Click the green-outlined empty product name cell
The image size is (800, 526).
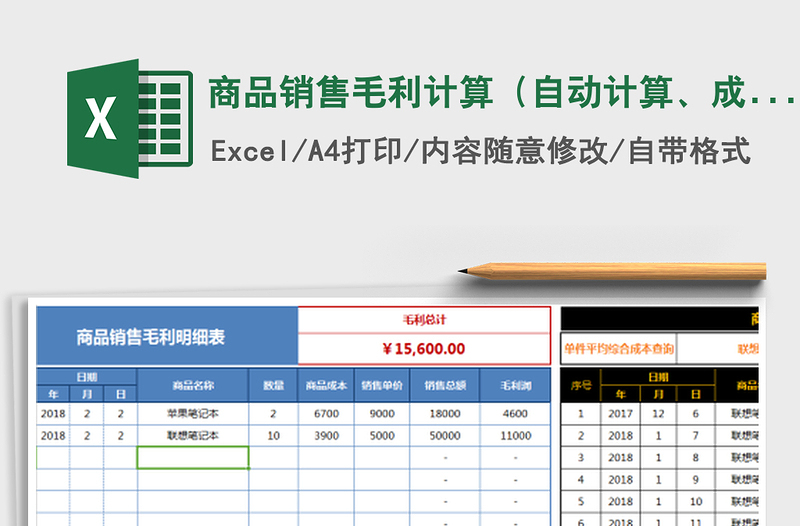193,458
